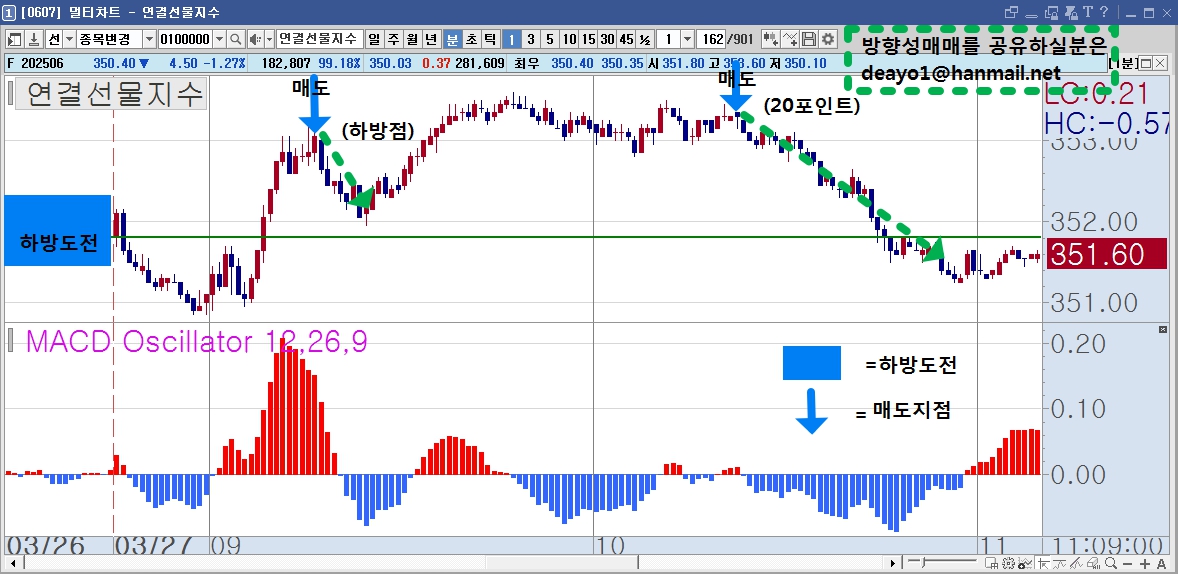This screenshot has height=574, width=1178.
Task: Click the diagonal line analysis icon
Action: pos(1076,563)
